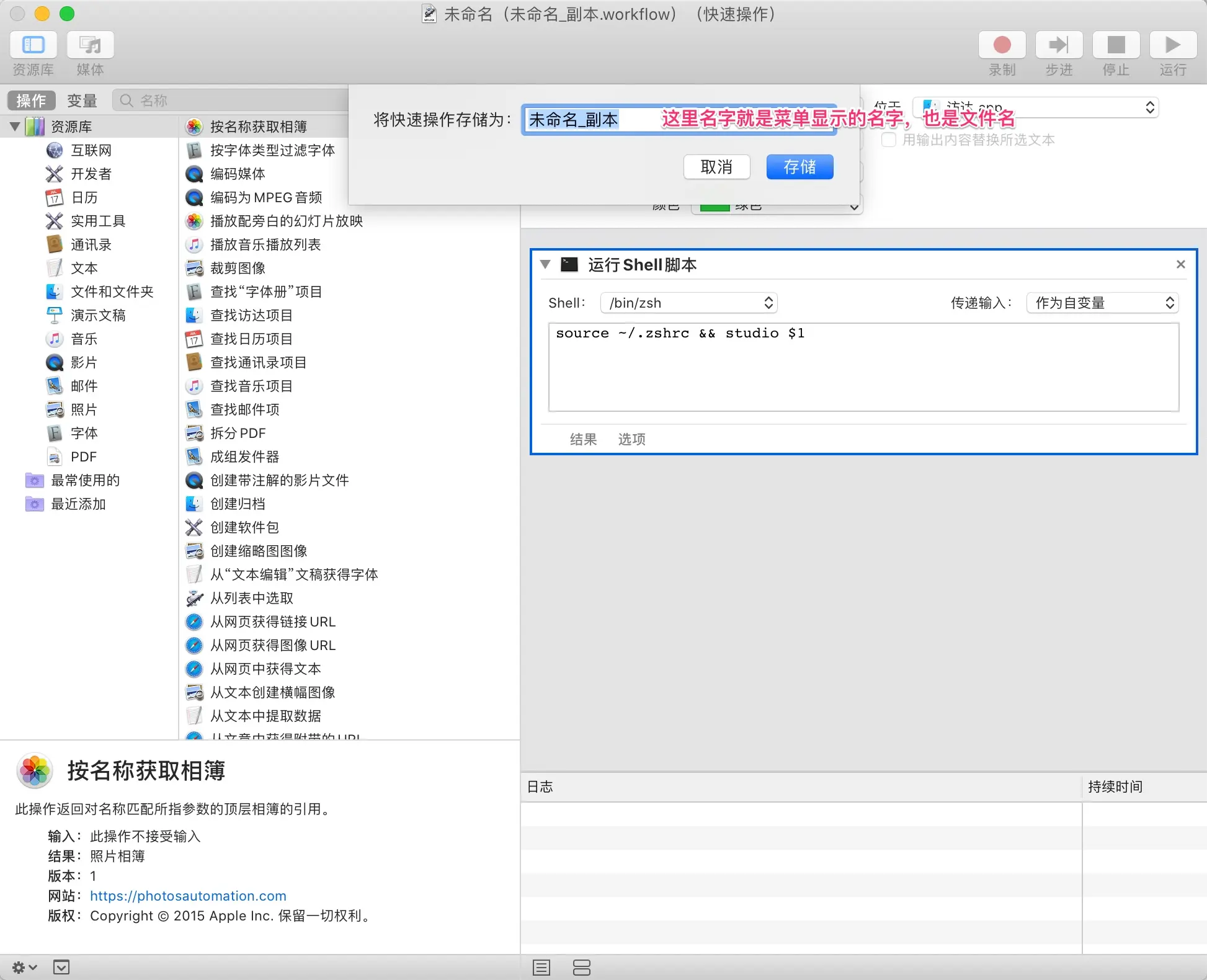Enable 用输出内容替换所选文本 checkbox
1207x980 pixels.
coord(889,140)
